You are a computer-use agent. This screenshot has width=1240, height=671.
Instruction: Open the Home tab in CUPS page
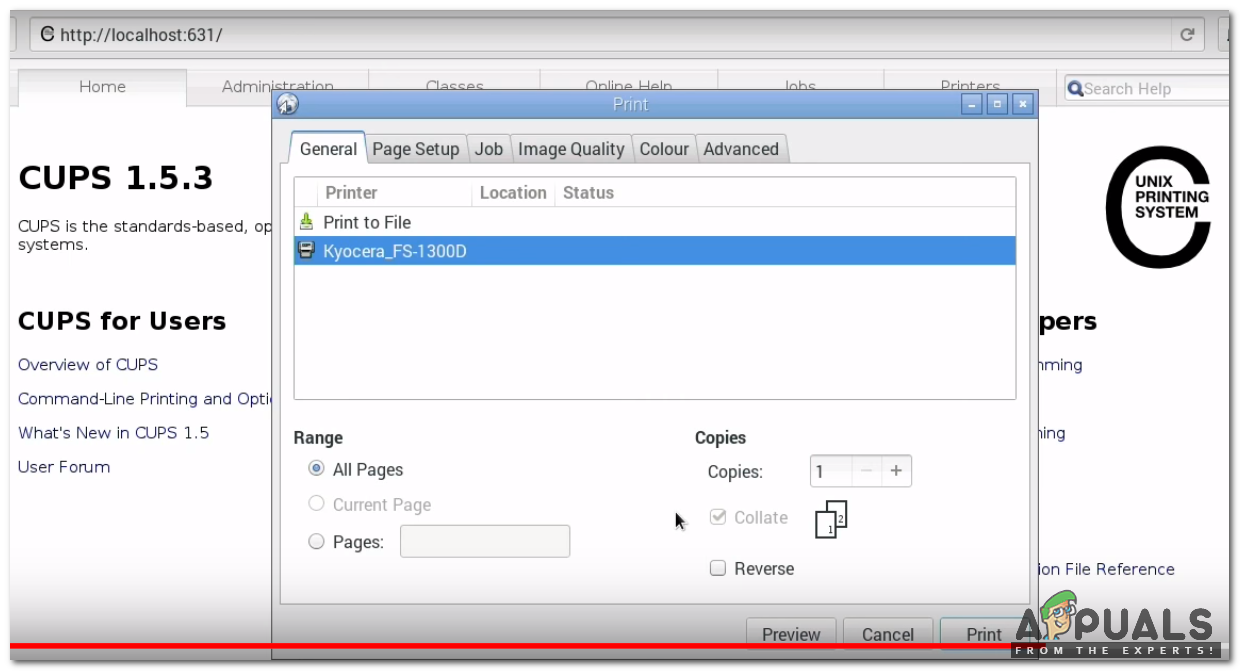102,87
